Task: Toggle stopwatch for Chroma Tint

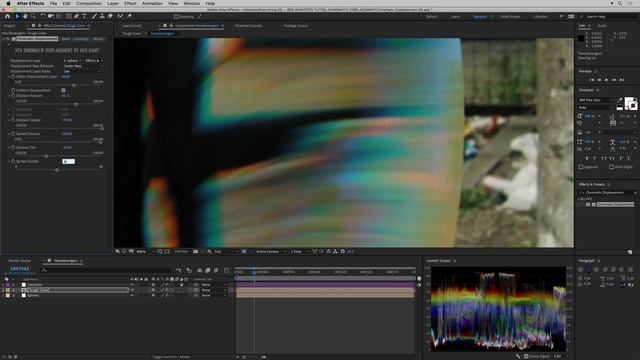Action: (x=13, y=147)
